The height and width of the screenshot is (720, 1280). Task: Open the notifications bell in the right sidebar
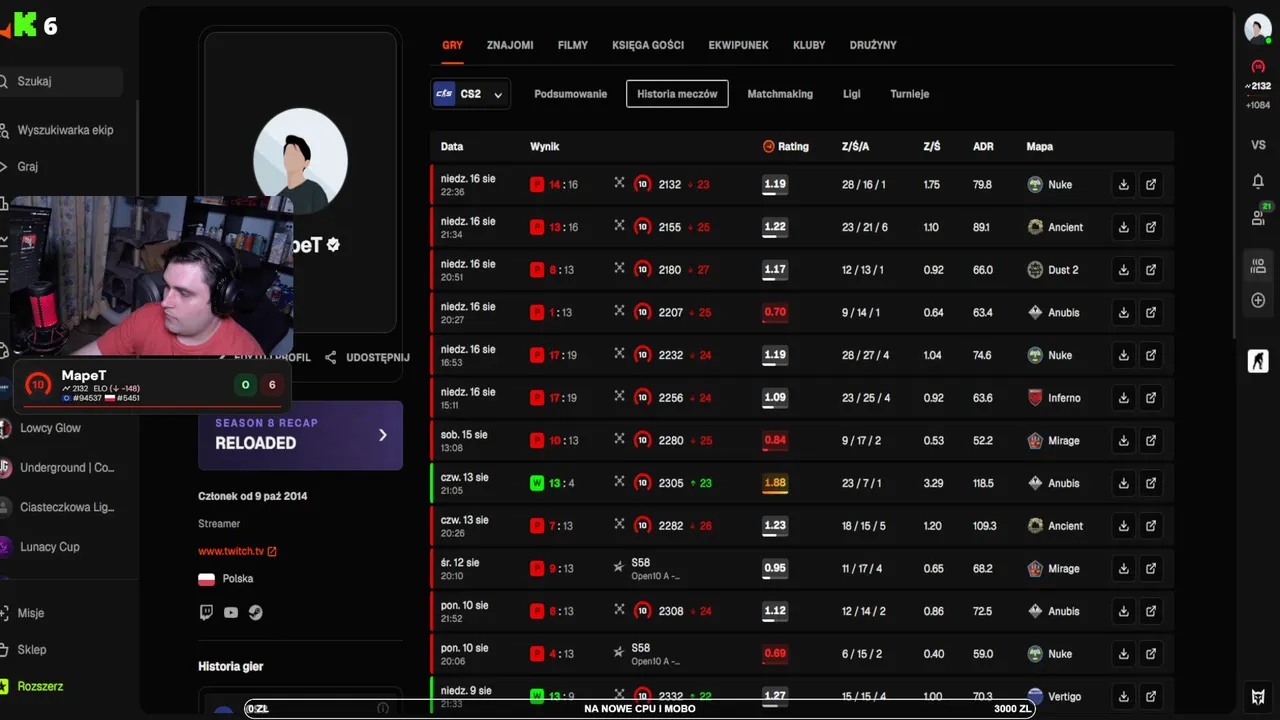(1258, 181)
